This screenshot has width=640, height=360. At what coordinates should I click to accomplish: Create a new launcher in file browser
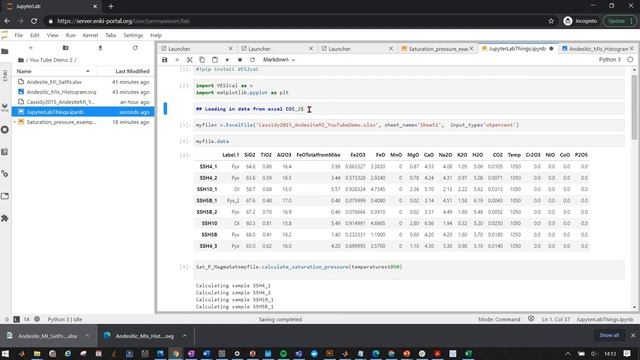tap(31, 48)
